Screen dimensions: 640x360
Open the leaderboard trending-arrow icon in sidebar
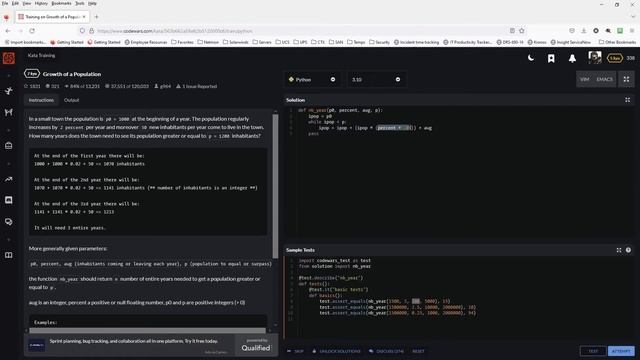[x=9, y=179]
